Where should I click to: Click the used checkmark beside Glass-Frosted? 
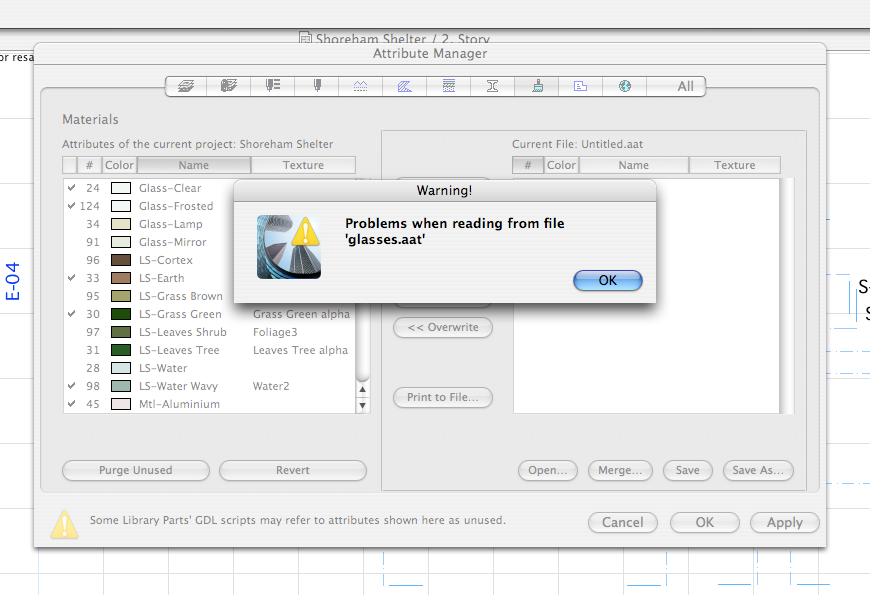72,206
